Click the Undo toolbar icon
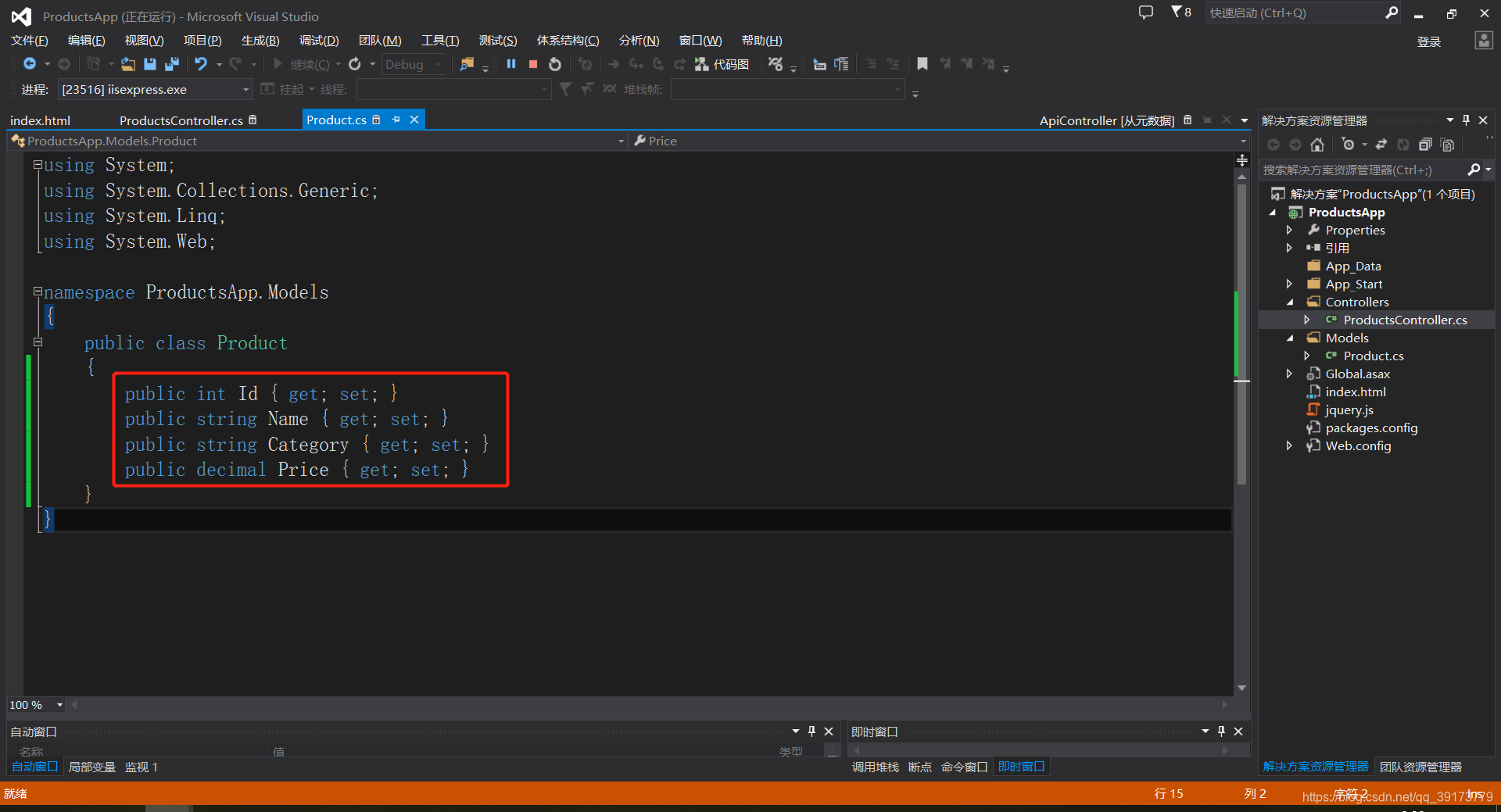This screenshot has height=812, width=1501. 201,64
